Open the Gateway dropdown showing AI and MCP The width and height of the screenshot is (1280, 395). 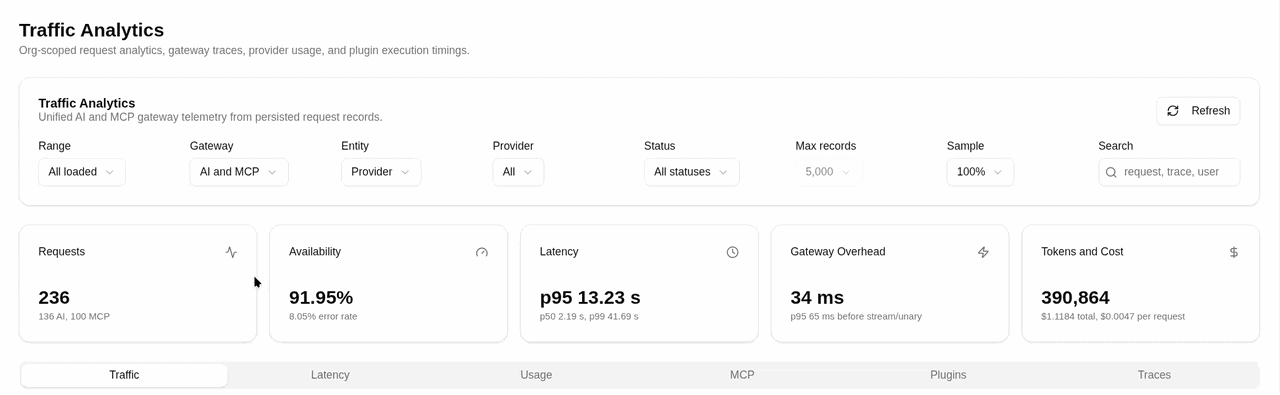pyautogui.click(x=239, y=172)
